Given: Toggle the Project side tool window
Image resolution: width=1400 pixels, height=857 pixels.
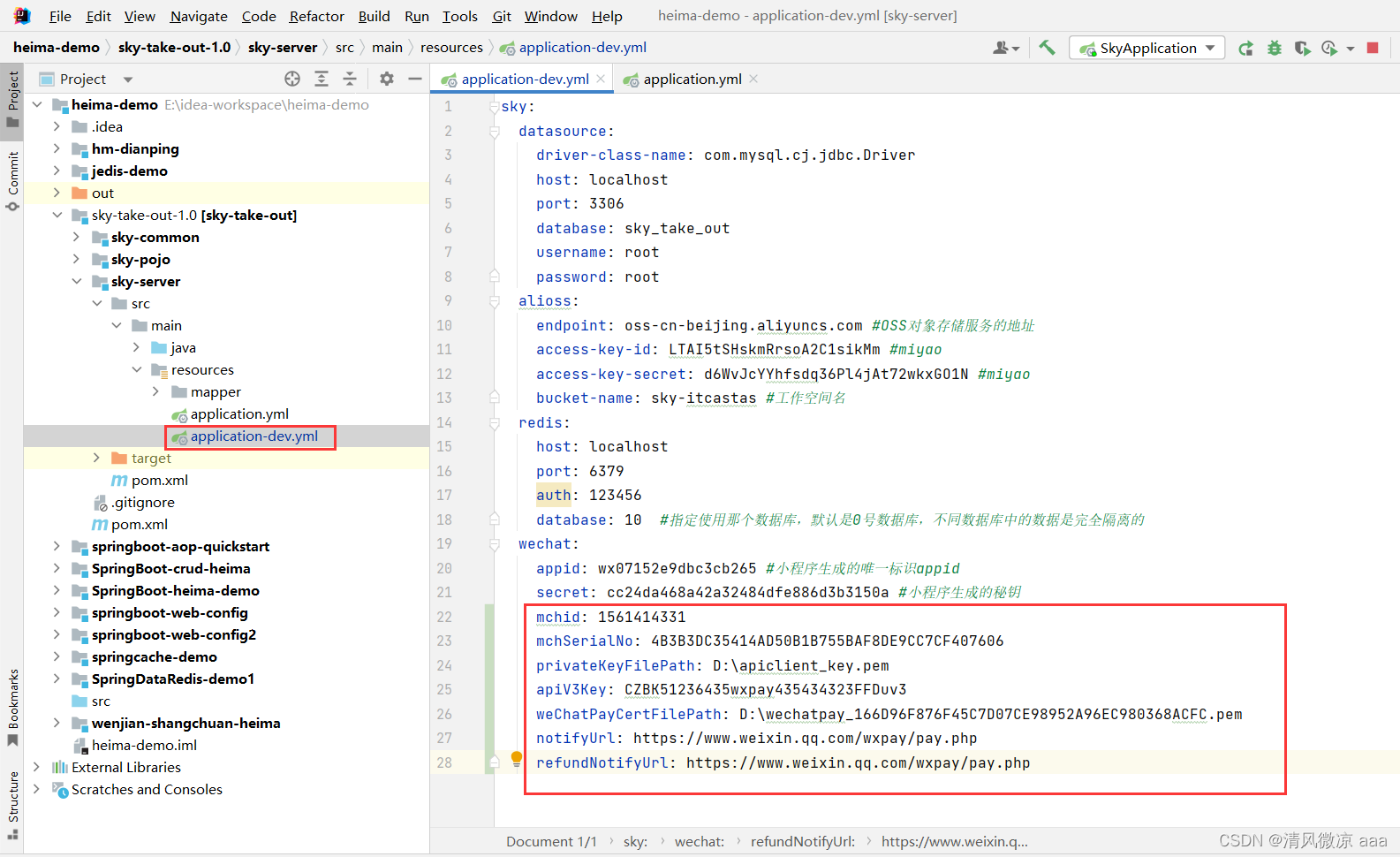Looking at the screenshot, I should coord(12,99).
